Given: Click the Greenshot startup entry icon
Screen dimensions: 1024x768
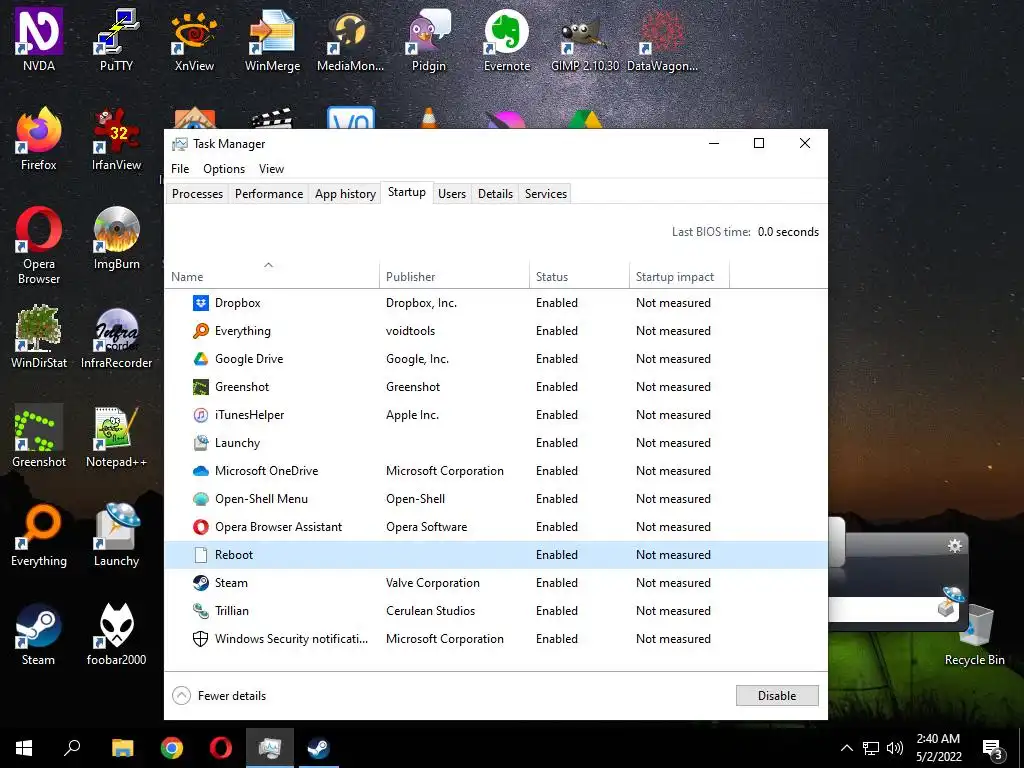Looking at the screenshot, I should pyautogui.click(x=200, y=387).
